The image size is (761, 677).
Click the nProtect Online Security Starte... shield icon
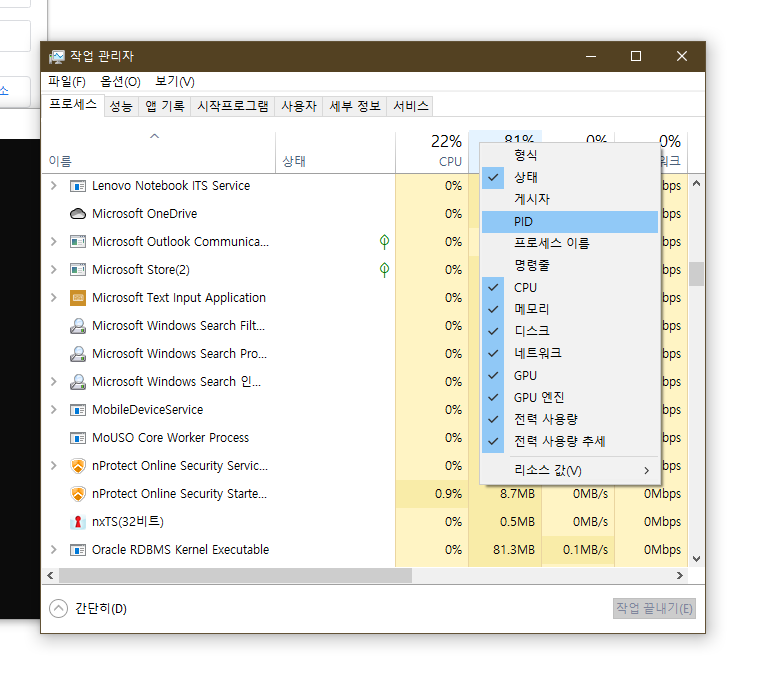pyautogui.click(x=78, y=494)
